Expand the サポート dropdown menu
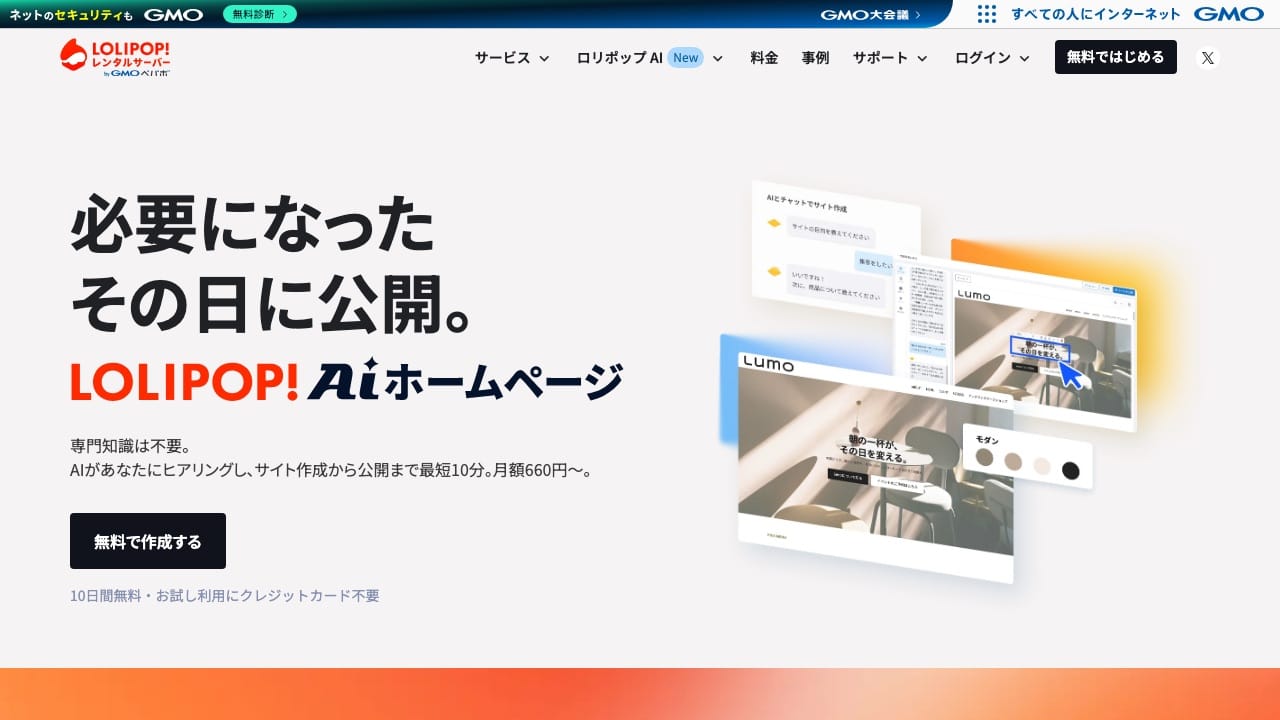This screenshot has width=1280, height=720. click(890, 58)
